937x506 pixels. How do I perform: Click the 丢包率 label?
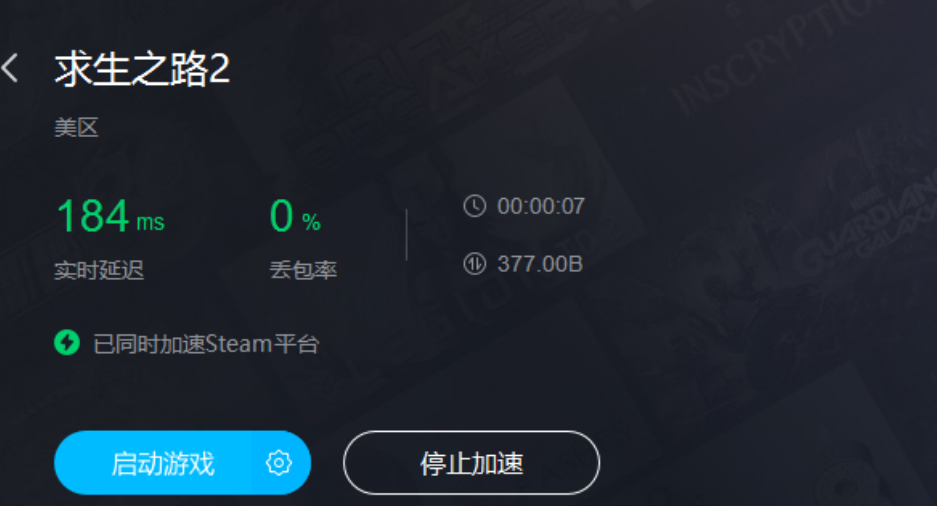(x=303, y=270)
